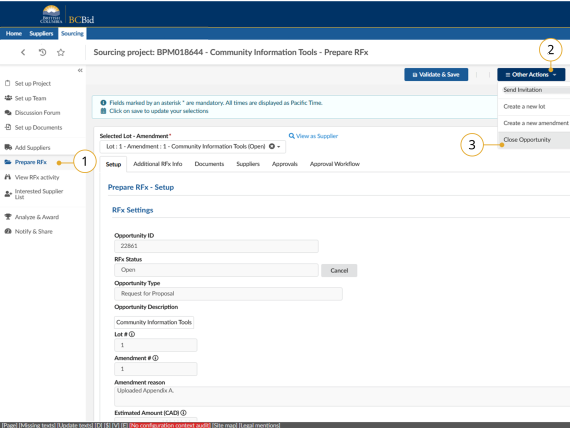The image size is (570, 428).
Task: Click the Opportunity ID field
Action: (x=216, y=246)
